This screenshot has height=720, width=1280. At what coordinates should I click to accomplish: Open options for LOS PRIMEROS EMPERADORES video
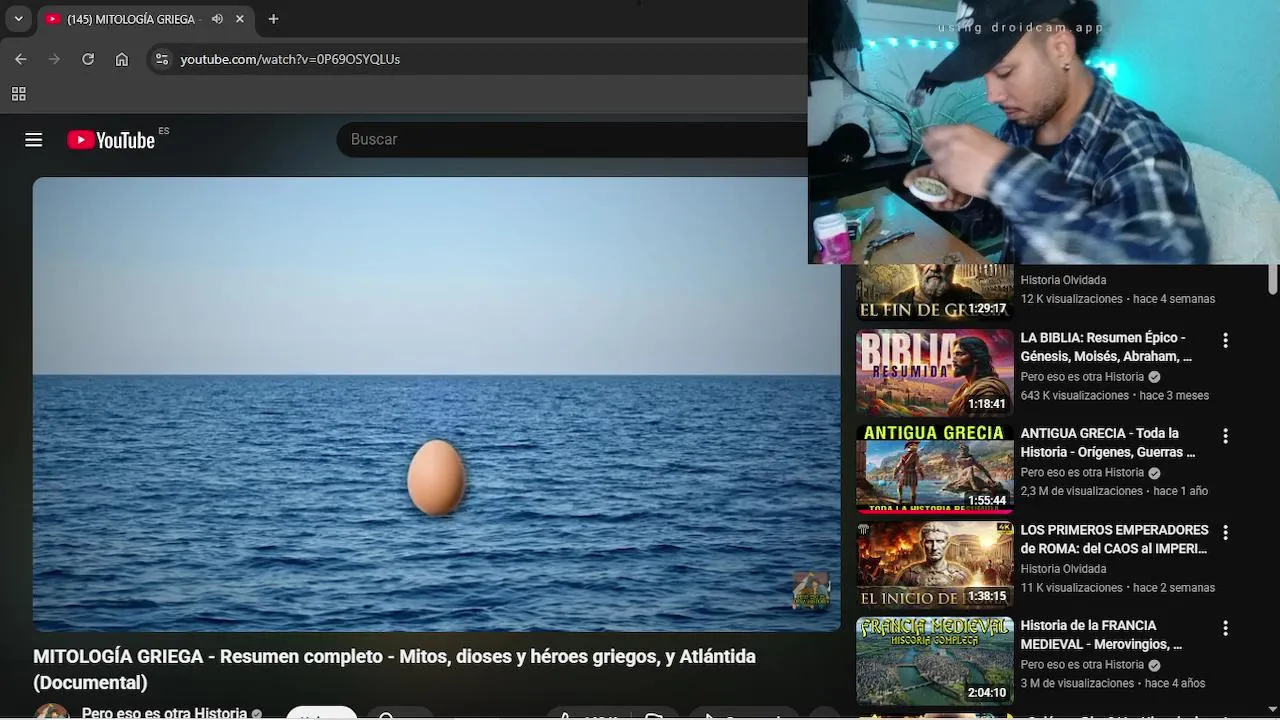click(1225, 533)
